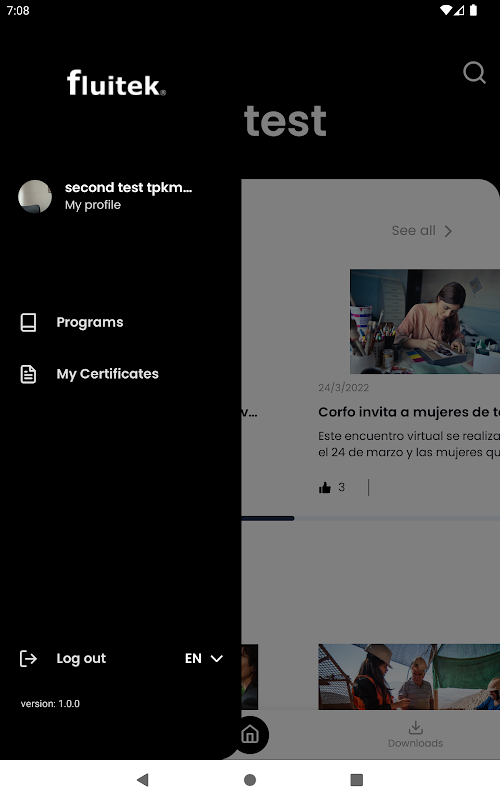The height and width of the screenshot is (800, 500).
Task: Open the EN language dropdown
Action: click(x=204, y=659)
